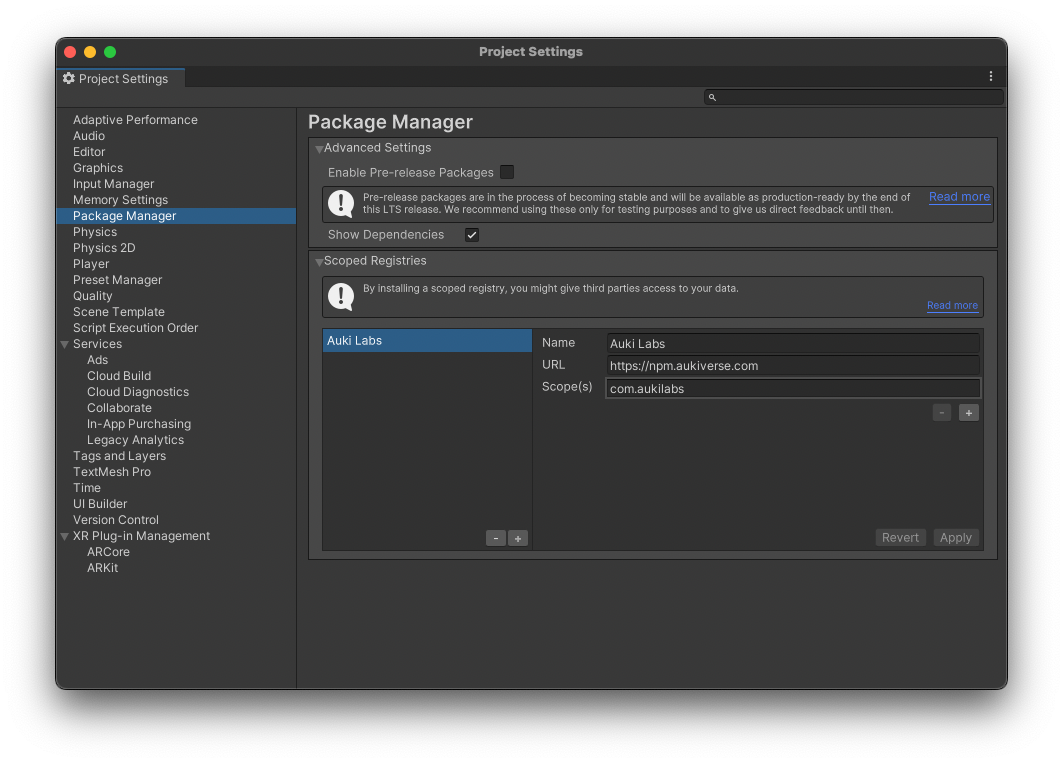The width and height of the screenshot is (1063, 763).
Task: Toggle Show Dependencies checkbox
Action: (x=472, y=235)
